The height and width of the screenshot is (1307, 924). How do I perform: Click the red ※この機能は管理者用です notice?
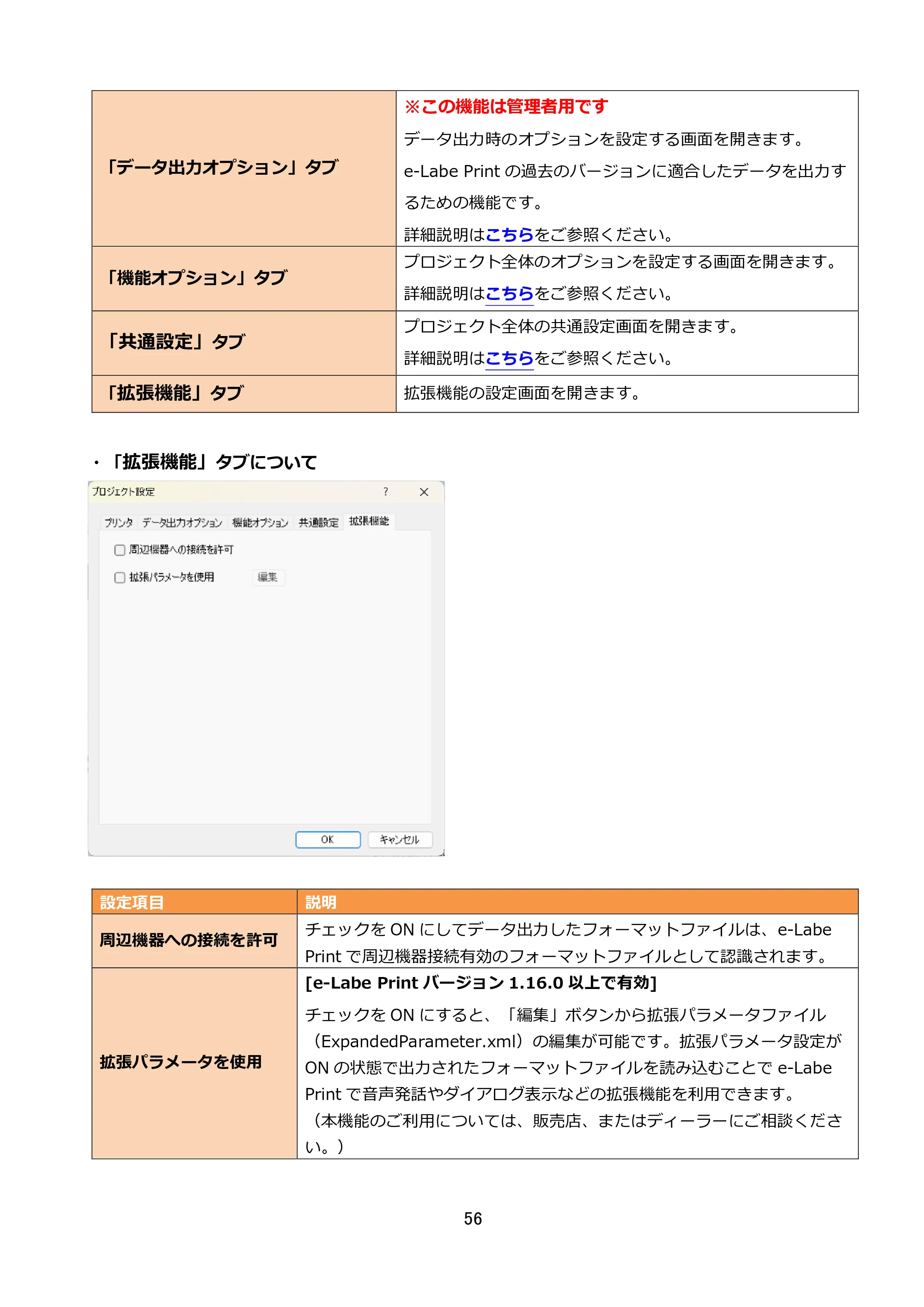click(x=506, y=106)
